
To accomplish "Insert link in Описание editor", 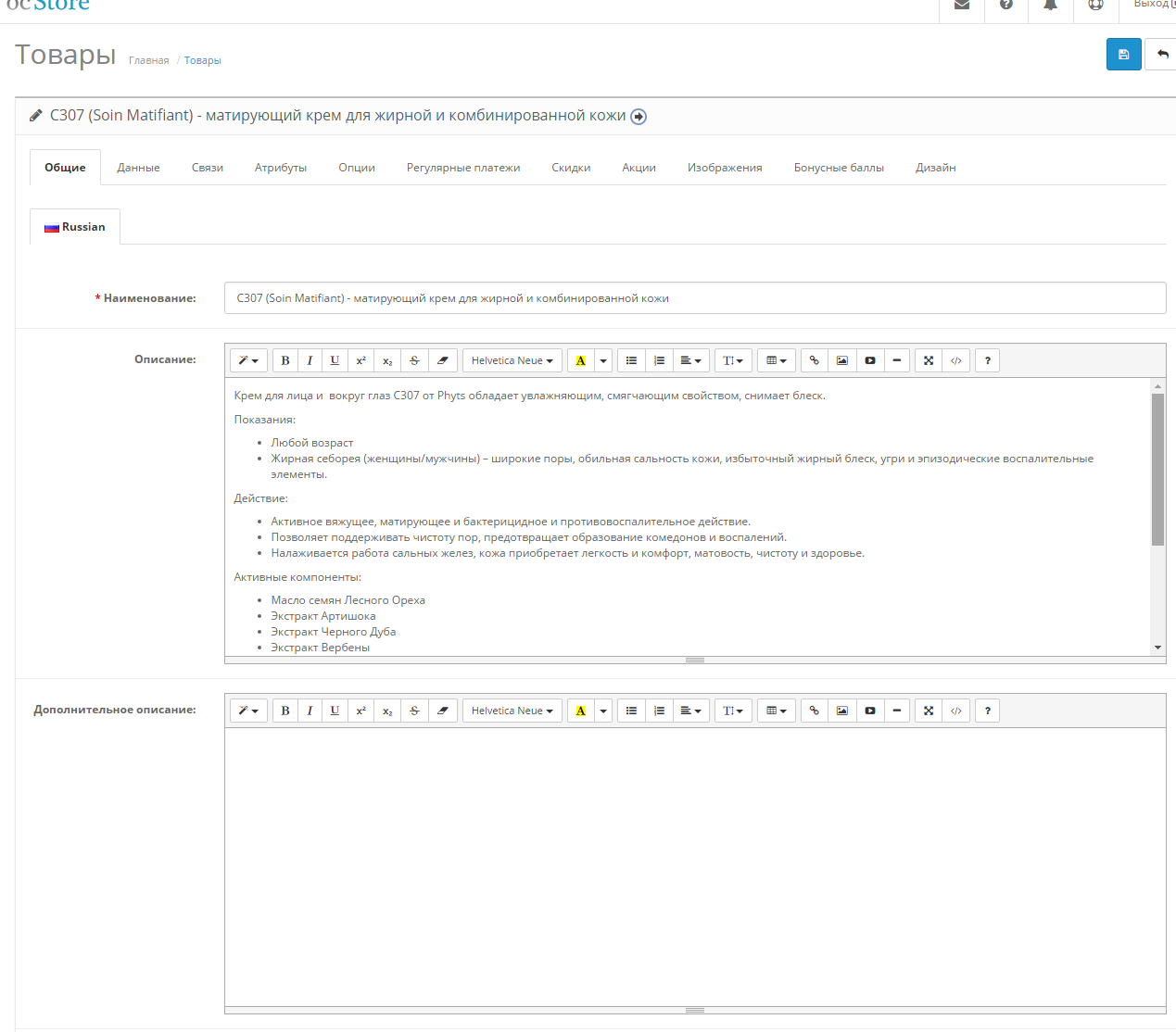I will pyautogui.click(x=815, y=360).
